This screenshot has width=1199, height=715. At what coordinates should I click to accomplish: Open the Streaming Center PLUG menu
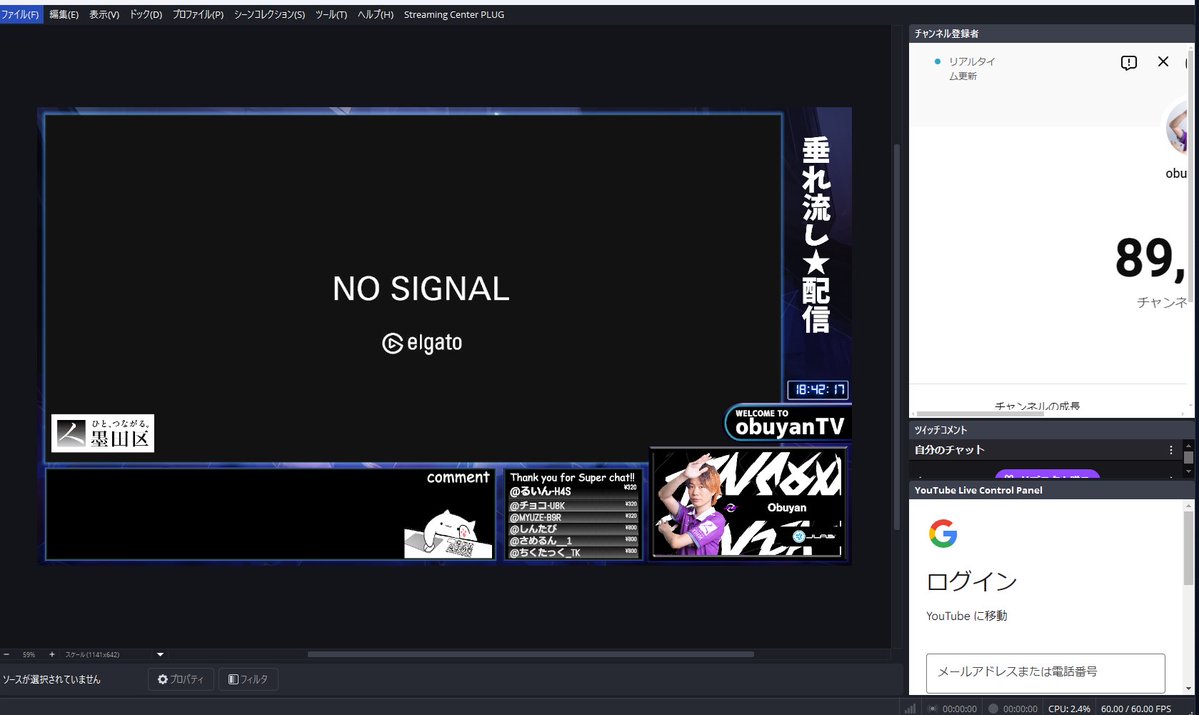tap(453, 14)
